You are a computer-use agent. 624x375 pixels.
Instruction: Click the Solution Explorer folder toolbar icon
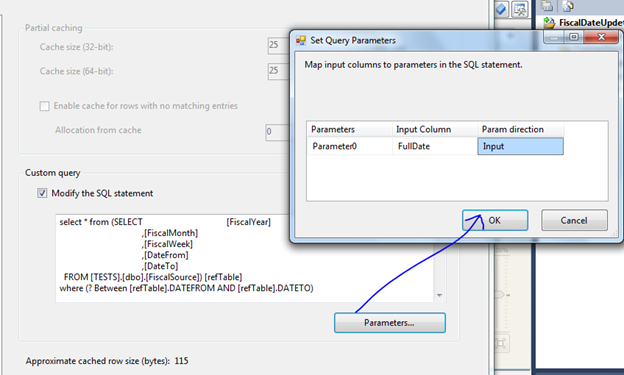coord(547,6)
